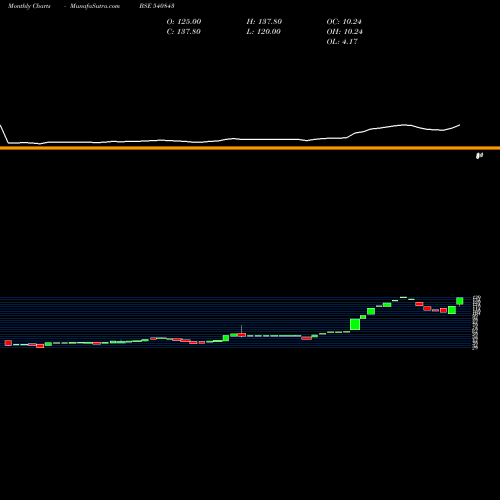Image resolution: width=500 pixels, height=500 pixels.
Task: Select the open value 'O: 125.00'
Action: [x=184, y=22]
